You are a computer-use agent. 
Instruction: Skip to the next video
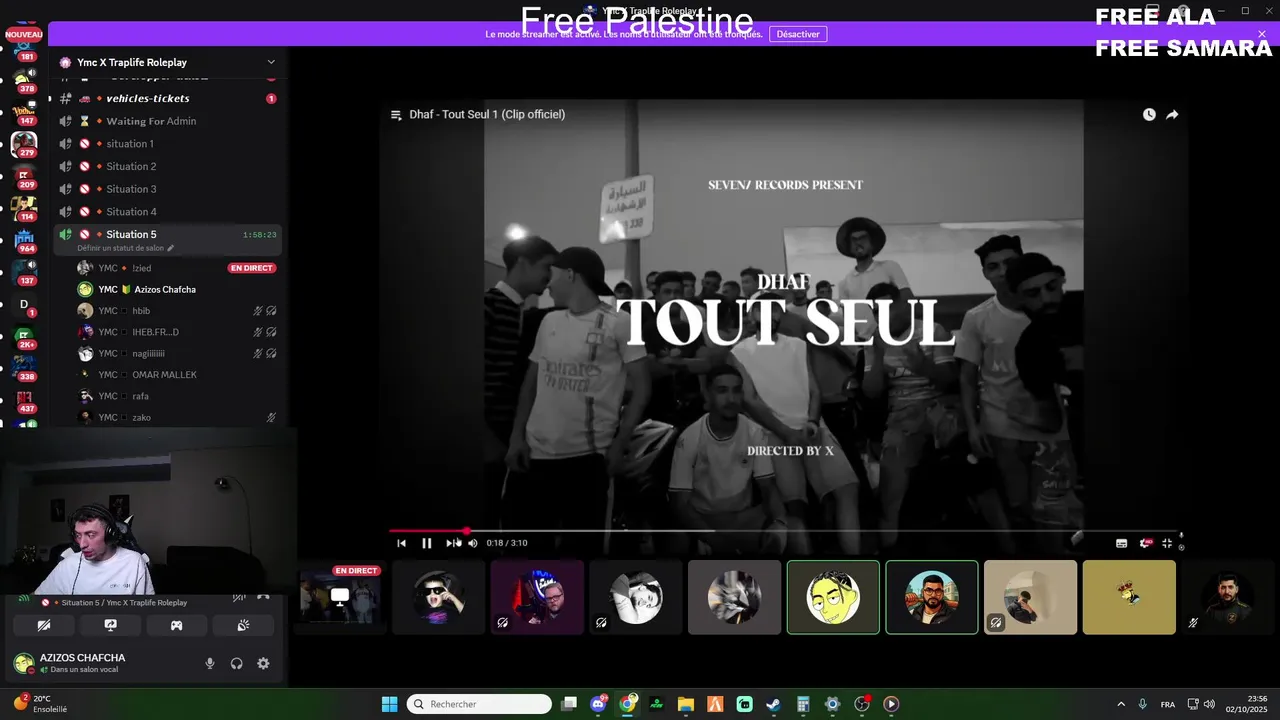pos(451,543)
